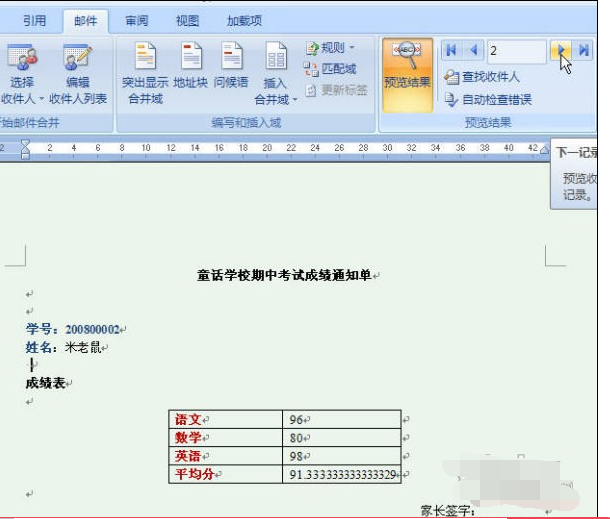610x519 pixels.
Task: Click the 家长签字 signature line text
Action: click(x=447, y=511)
